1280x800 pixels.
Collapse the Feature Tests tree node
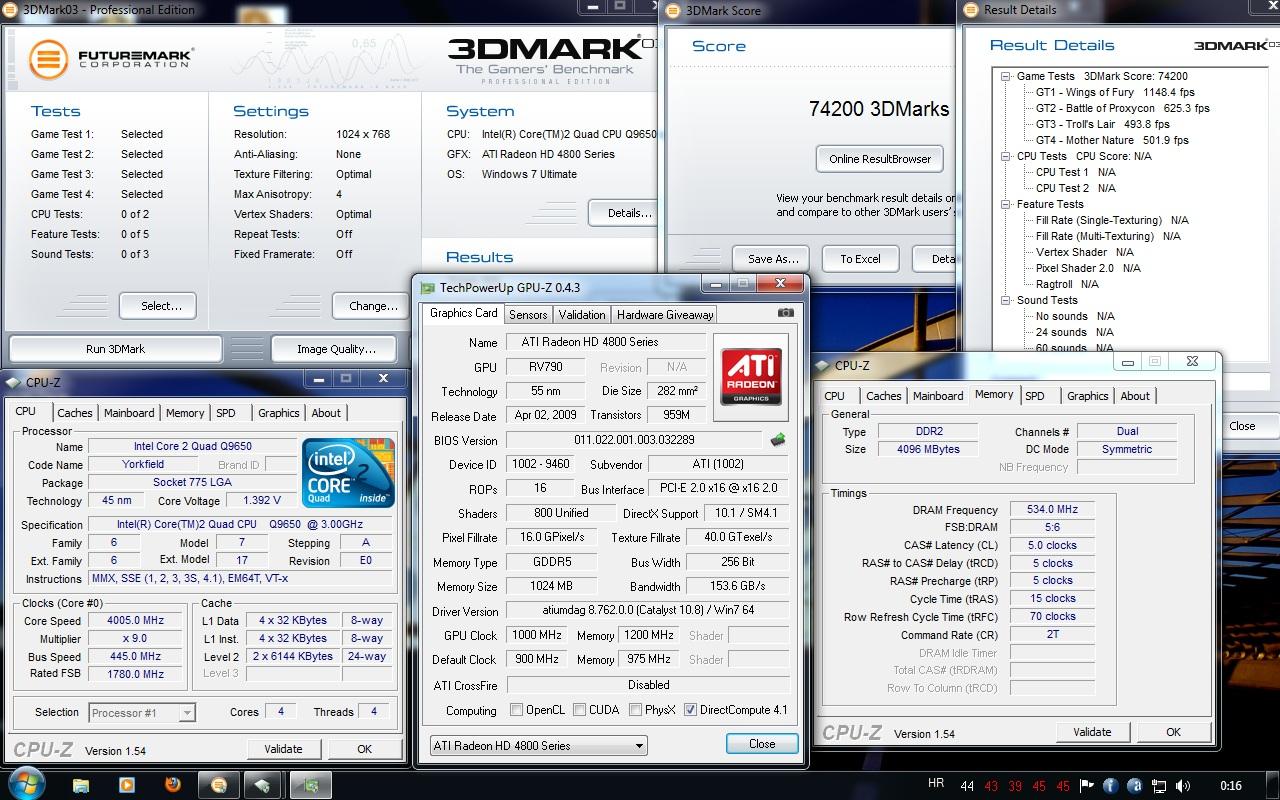(x=1005, y=204)
